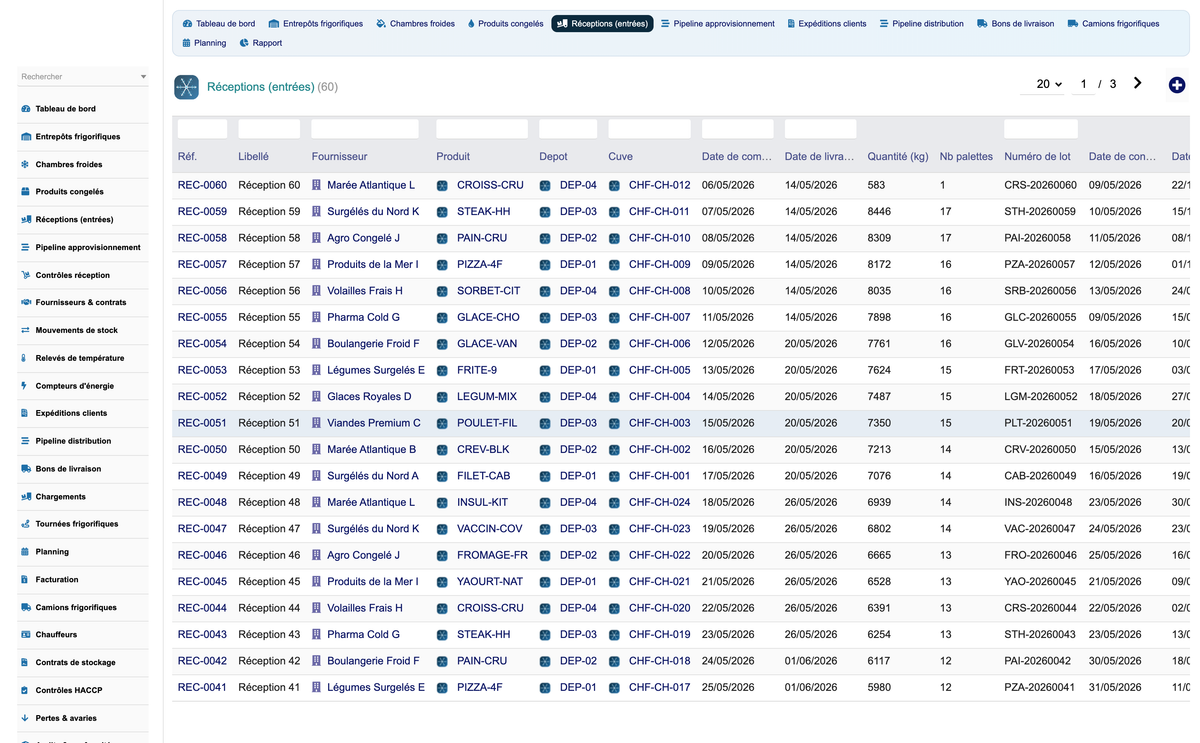Image resolution: width=1200 pixels, height=743 pixels.
Task: Open Camions frigorifiques top tab
Action: (x=1113, y=24)
